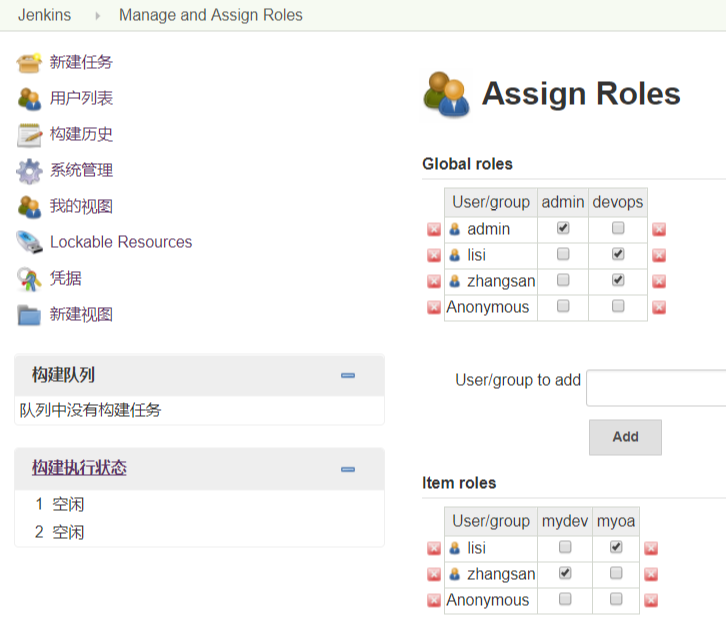Open the 新建视图 sidebar link
The image size is (726, 623).
point(81,314)
